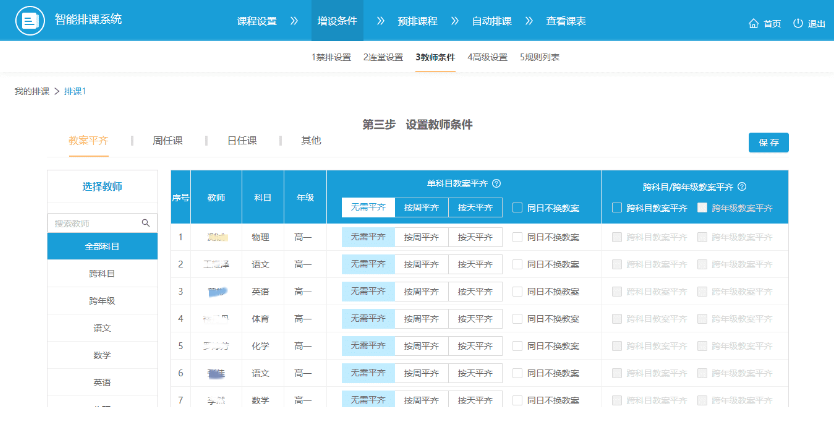Open help icon next to 单科目教案平齐
This screenshot has height=424, width=834.
(x=496, y=184)
